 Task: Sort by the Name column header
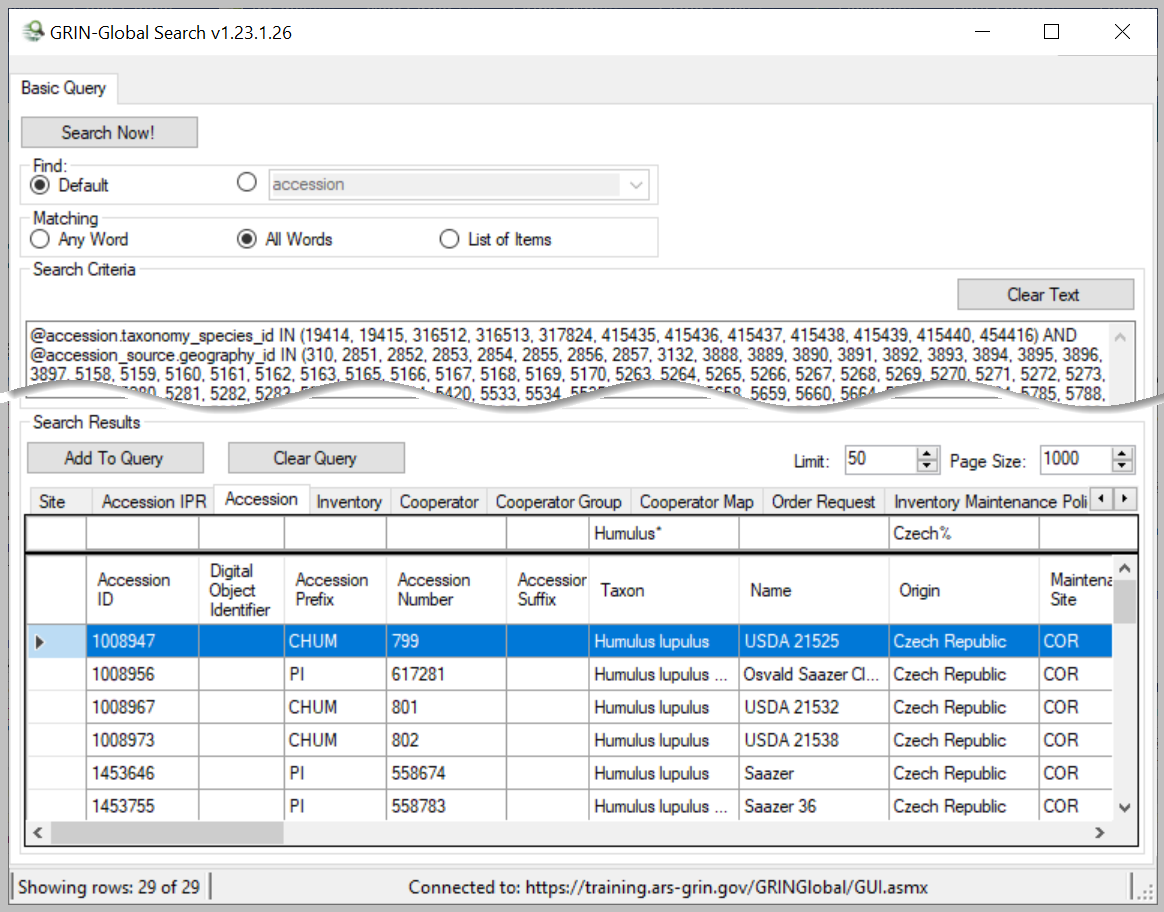[814, 590]
